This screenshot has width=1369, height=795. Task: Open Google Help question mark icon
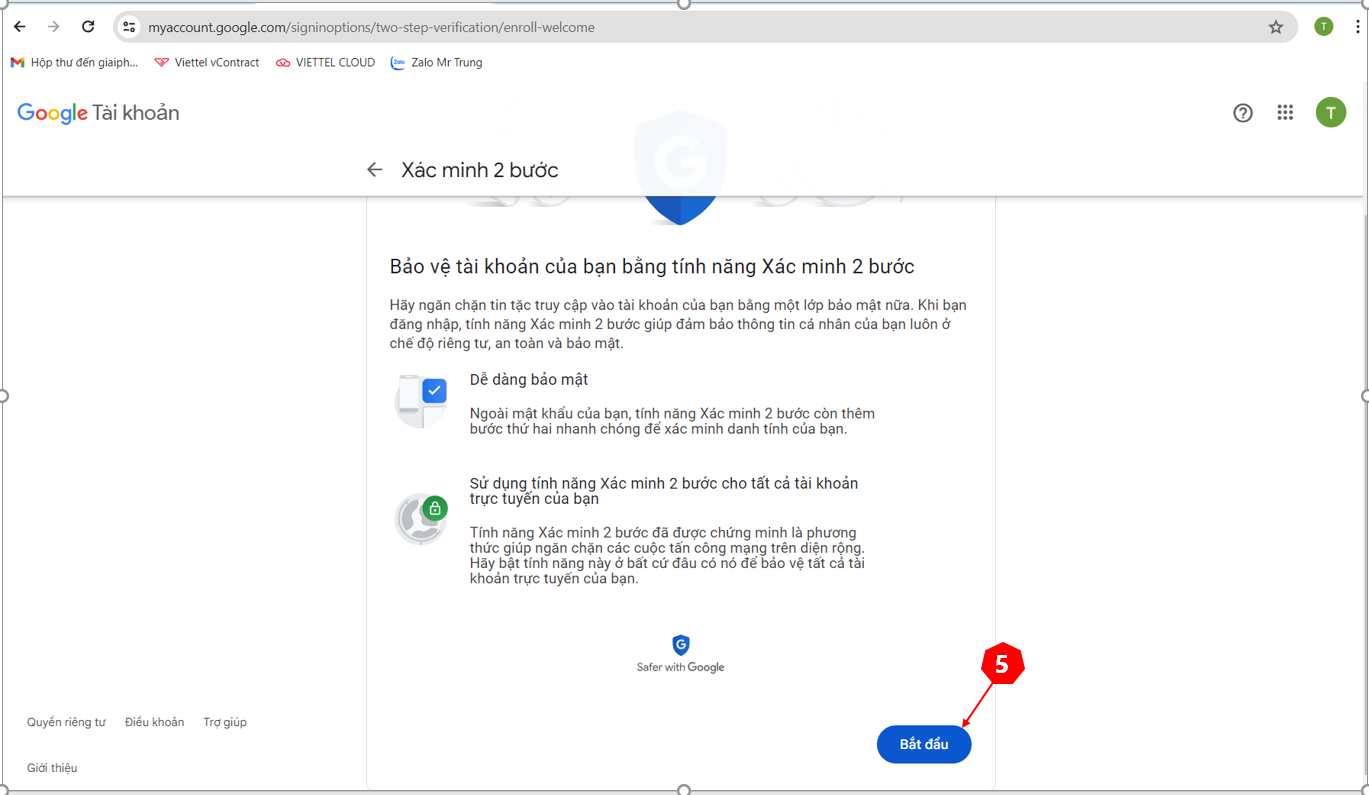[1243, 113]
